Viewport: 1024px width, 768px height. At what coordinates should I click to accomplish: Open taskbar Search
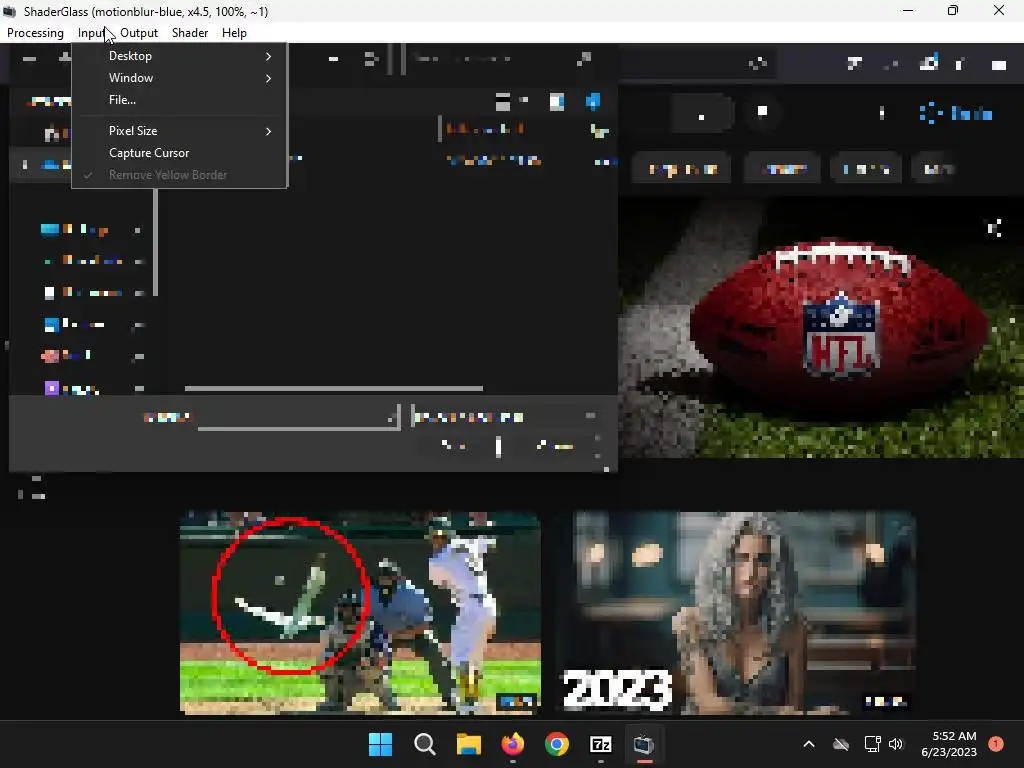click(424, 744)
